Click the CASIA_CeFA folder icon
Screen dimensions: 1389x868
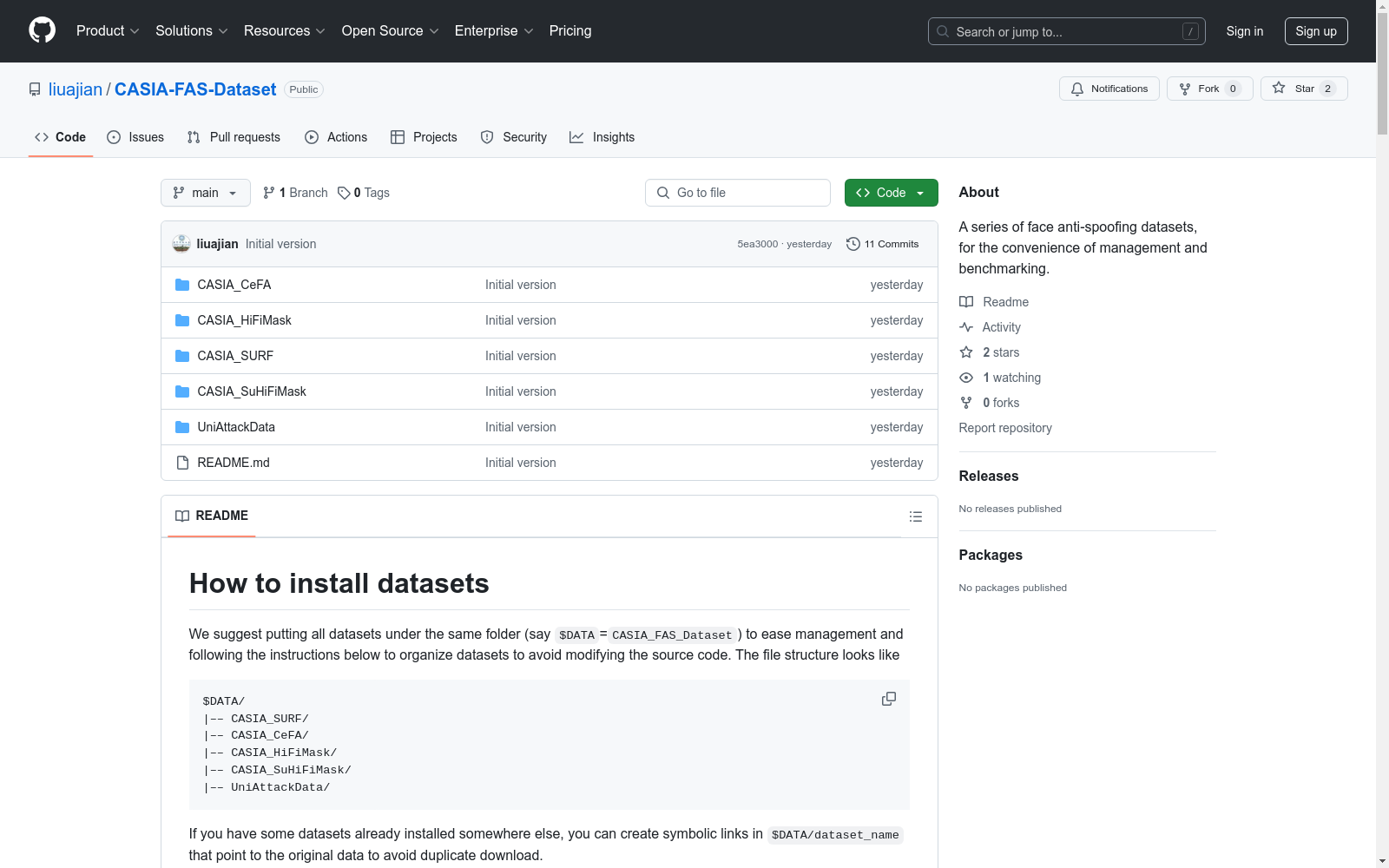182,285
